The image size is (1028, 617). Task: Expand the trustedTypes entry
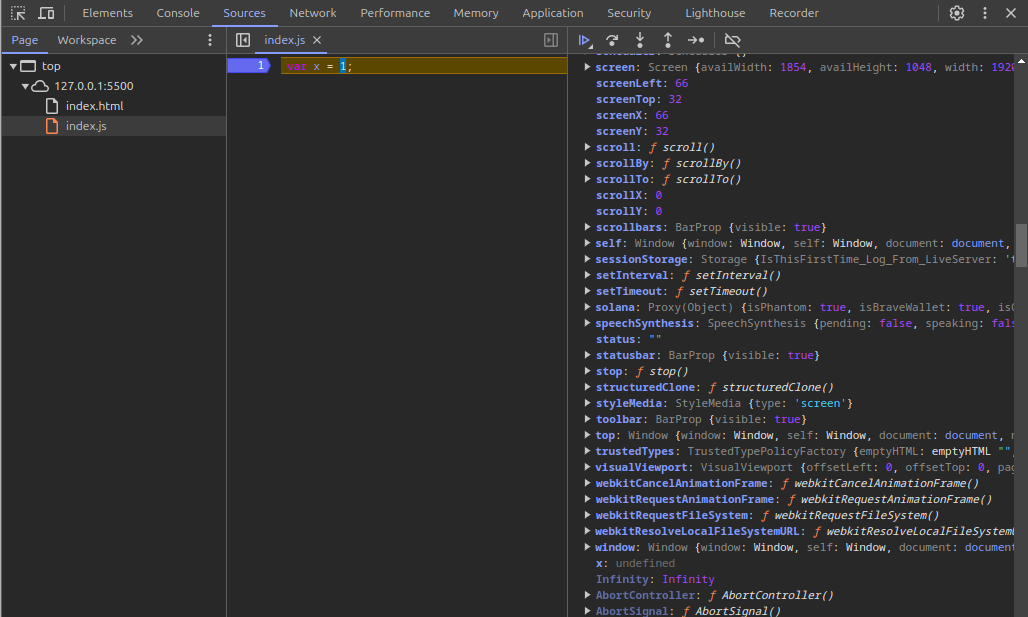click(x=587, y=451)
